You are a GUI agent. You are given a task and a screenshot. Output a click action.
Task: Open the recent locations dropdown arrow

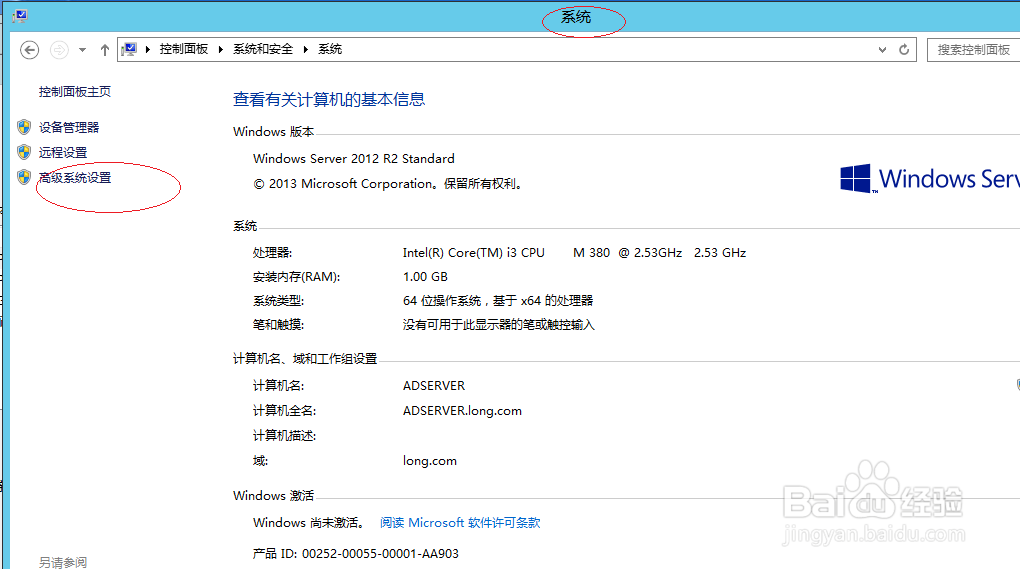[83, 50]
